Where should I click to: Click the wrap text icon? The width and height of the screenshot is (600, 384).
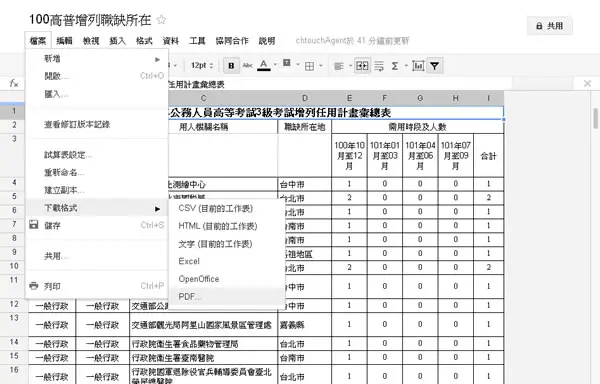(379, 66)
